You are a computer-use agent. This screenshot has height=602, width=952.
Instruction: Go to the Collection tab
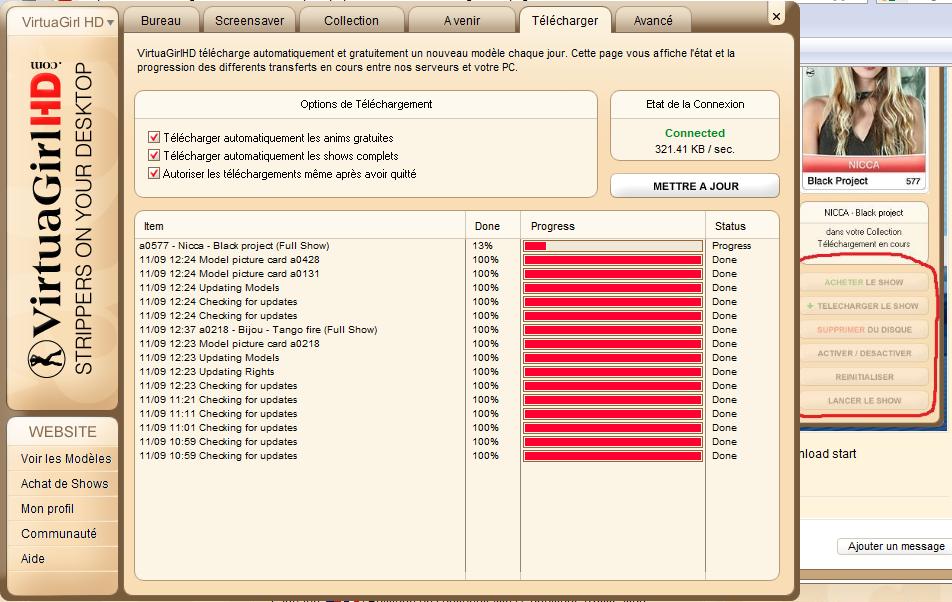point(352,21)
